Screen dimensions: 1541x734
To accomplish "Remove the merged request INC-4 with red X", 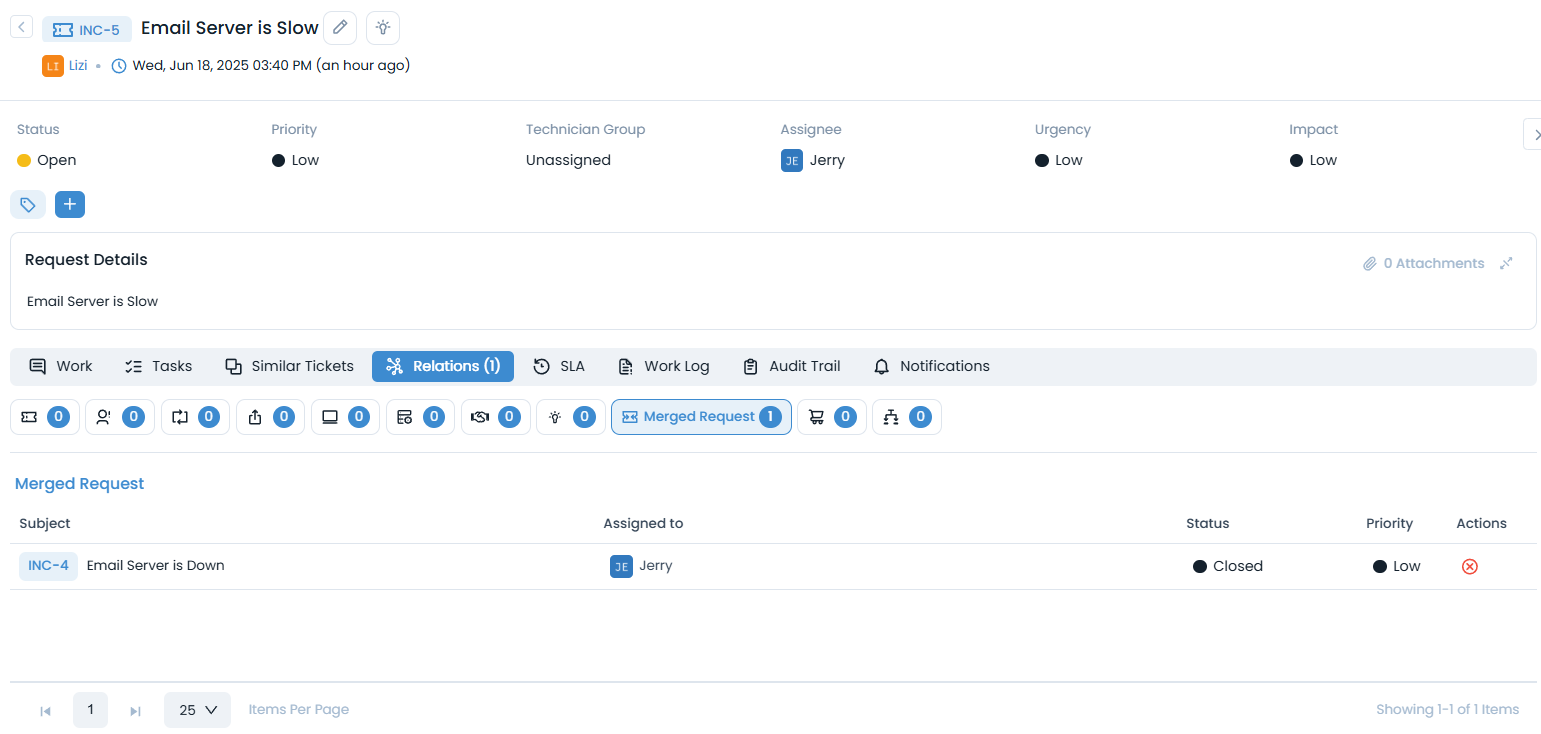I will (x=1469, y=566).
